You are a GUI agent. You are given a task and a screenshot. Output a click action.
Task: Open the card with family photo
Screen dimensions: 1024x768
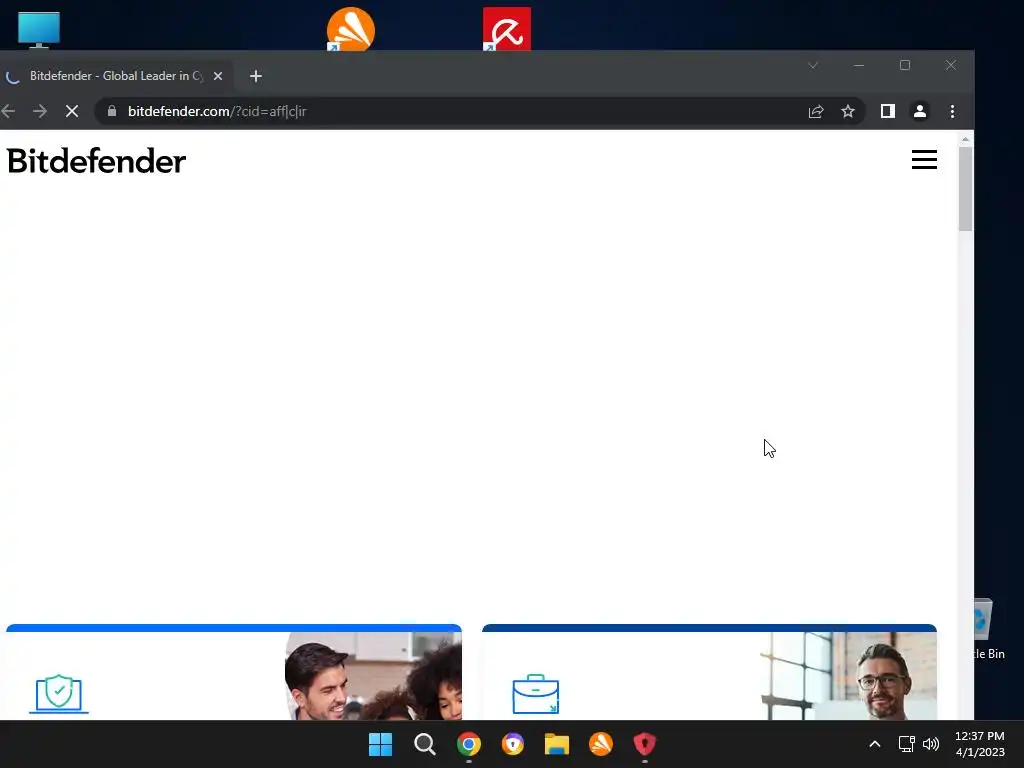234,673
